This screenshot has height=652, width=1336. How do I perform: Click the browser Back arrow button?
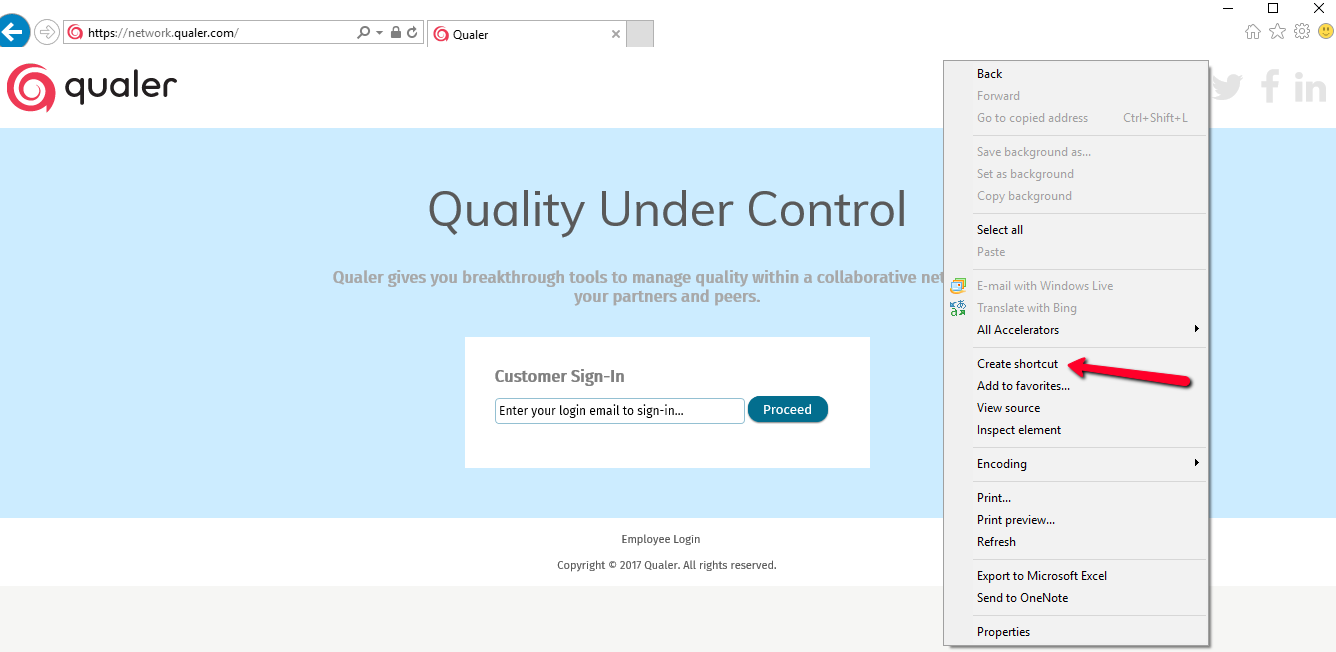(13, 31)
